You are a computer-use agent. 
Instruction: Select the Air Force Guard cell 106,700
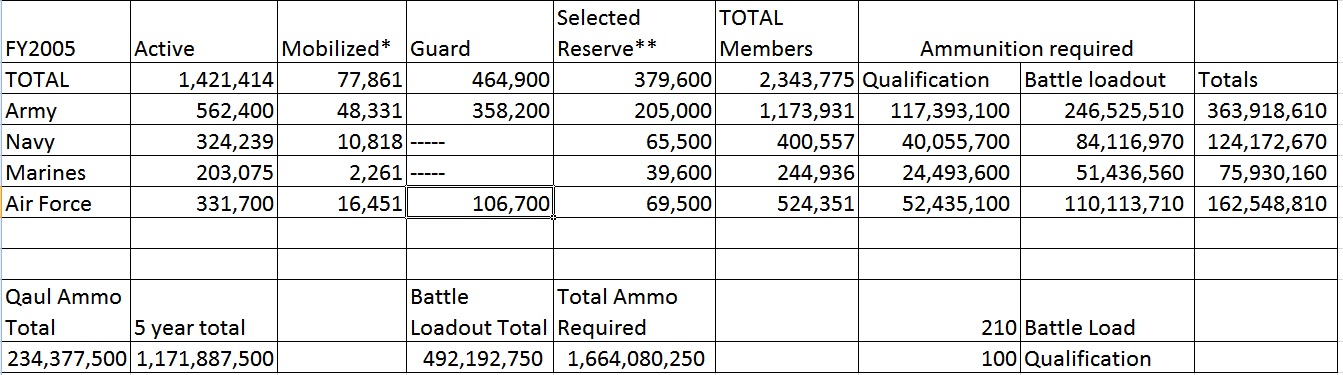480,204
